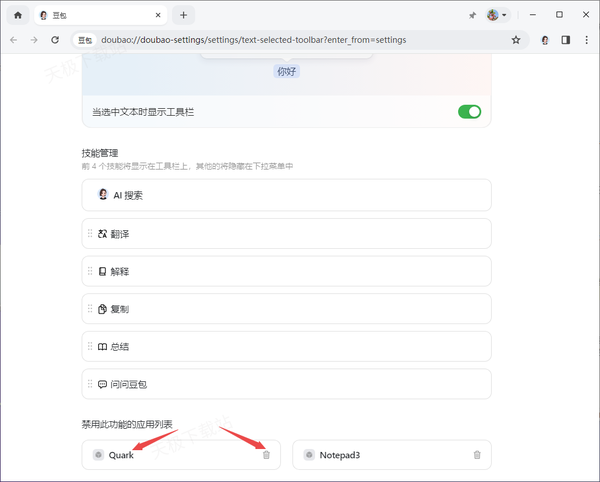Screen dimensions: 600x482
Task: Go to the home tab icon
Action: [17, 15]
